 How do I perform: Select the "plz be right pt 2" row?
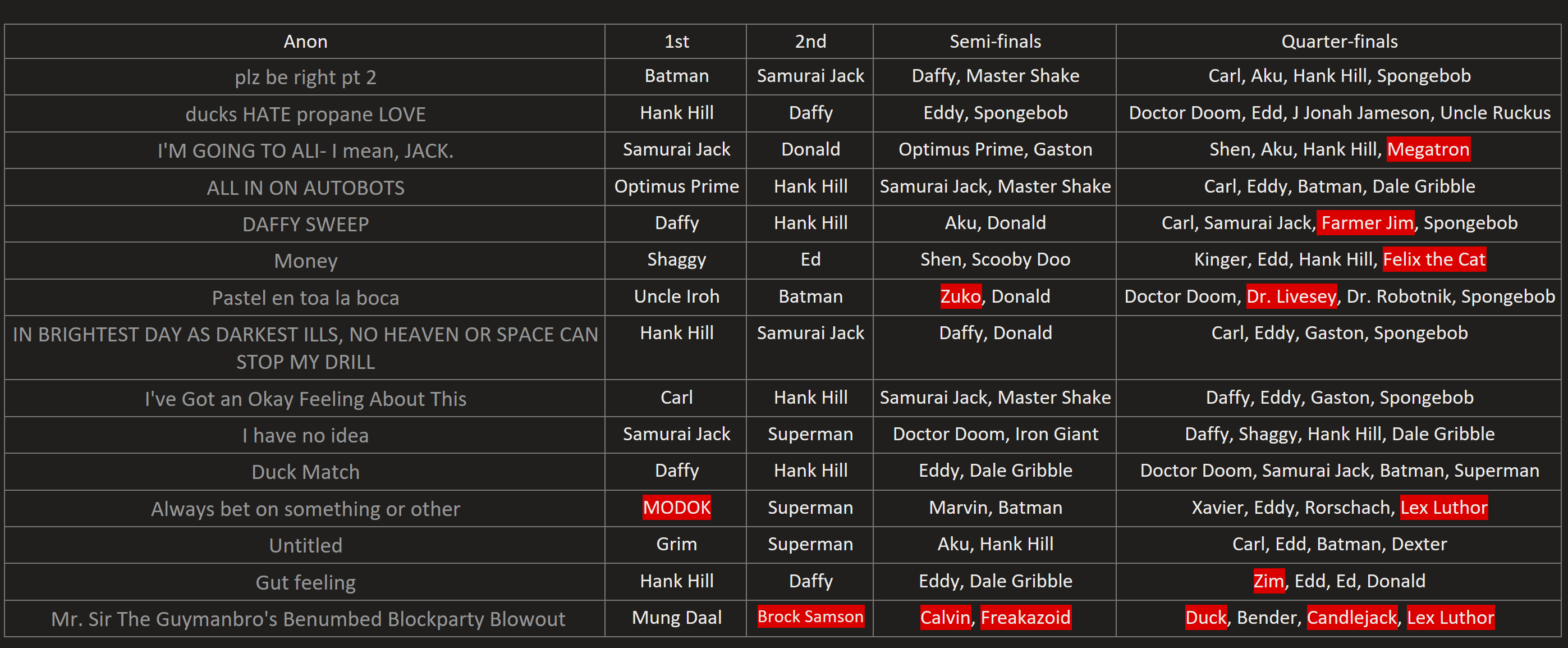click(x=305, y=77)
